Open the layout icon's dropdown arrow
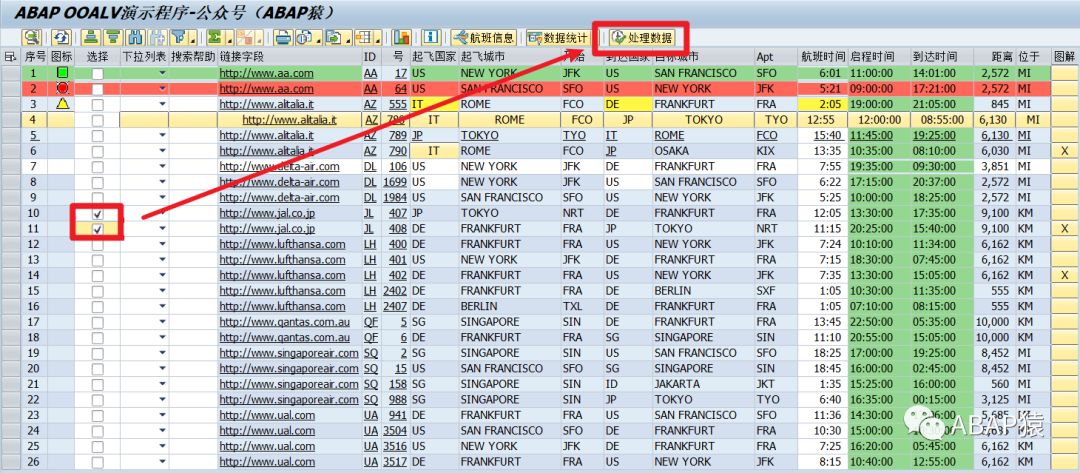This screenshot has height=473, width=1080. [377, 37]
